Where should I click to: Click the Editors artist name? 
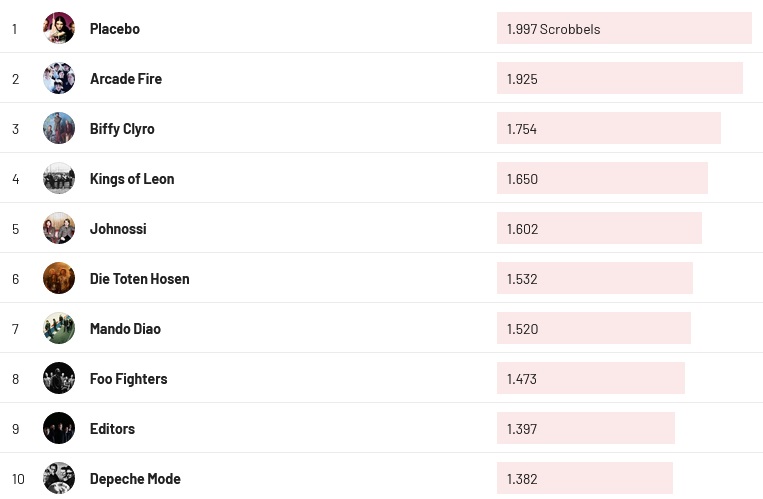click(x=112, y=429)
